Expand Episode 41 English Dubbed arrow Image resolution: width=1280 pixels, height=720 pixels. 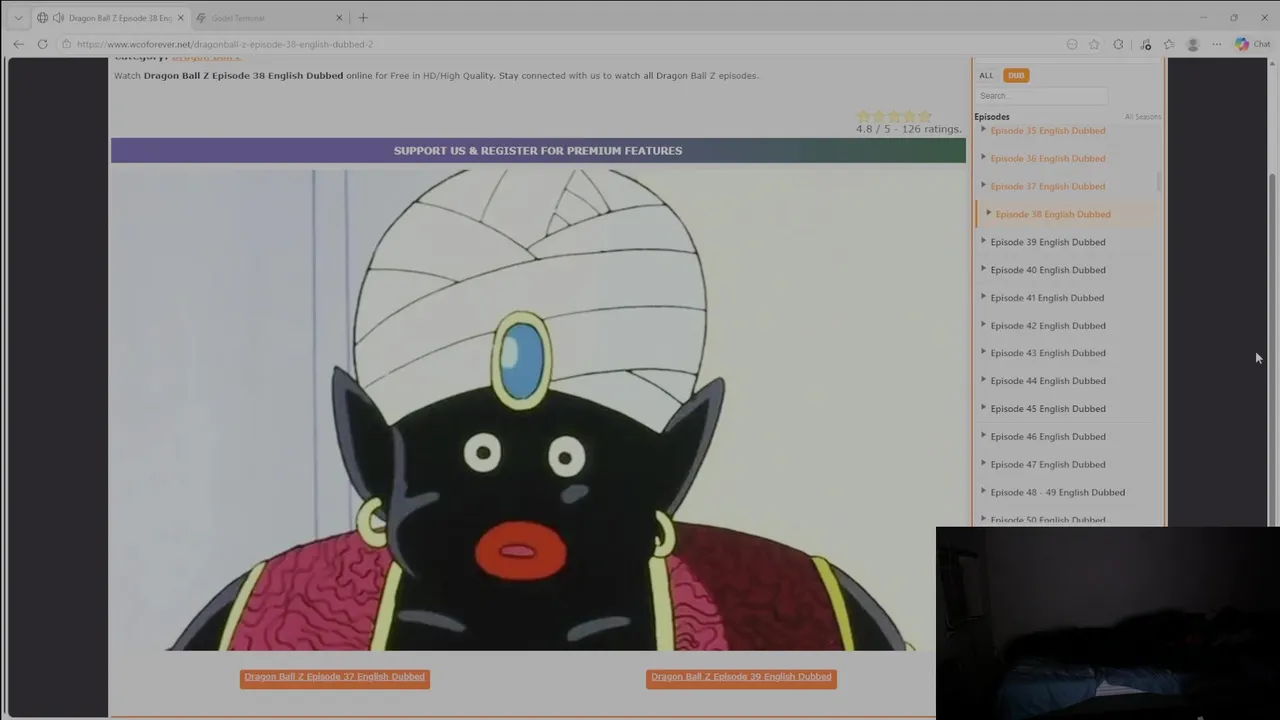pos(983,297)
